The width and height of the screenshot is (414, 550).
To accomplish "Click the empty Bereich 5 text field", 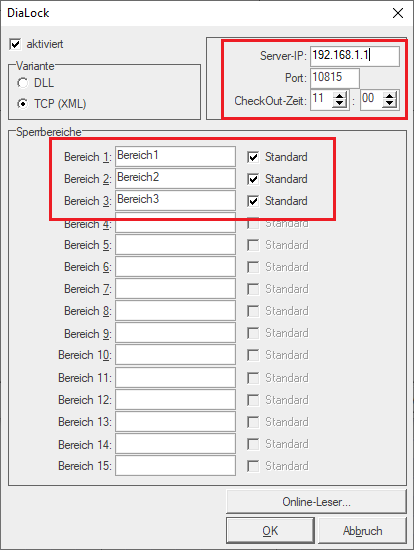I will [x=175, y=244].
